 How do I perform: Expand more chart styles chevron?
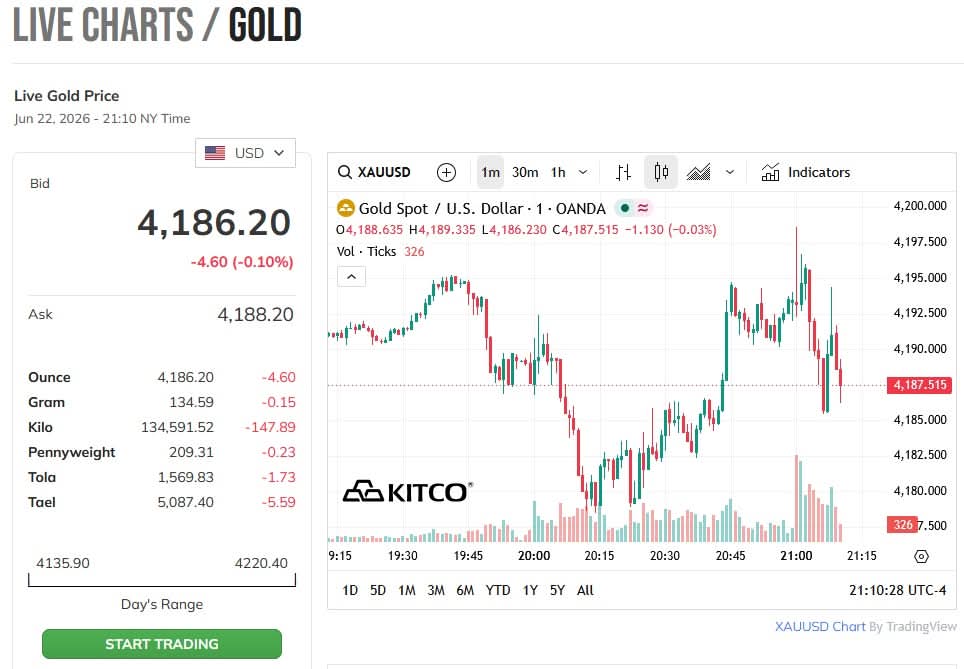[730, 173]
